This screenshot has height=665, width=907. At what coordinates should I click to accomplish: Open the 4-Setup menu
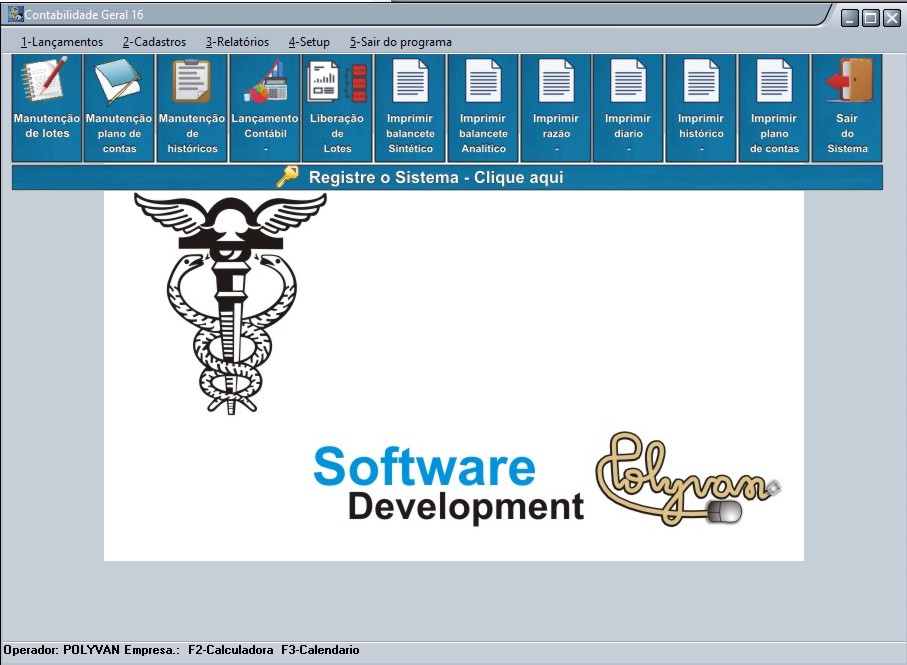coord(309,42)
